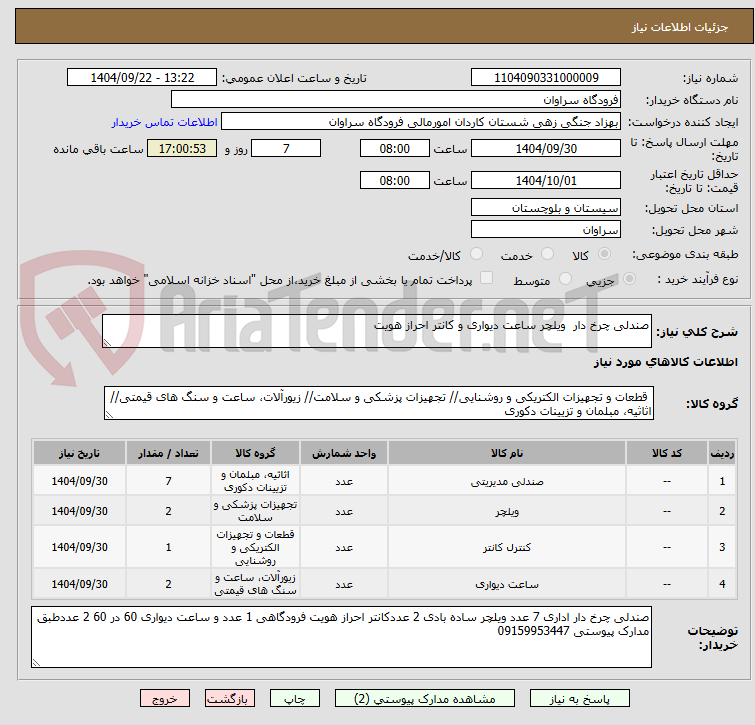Click the remaining days field showing 7
The width and height of the screenshot is (755, 725).
[286, 148]
